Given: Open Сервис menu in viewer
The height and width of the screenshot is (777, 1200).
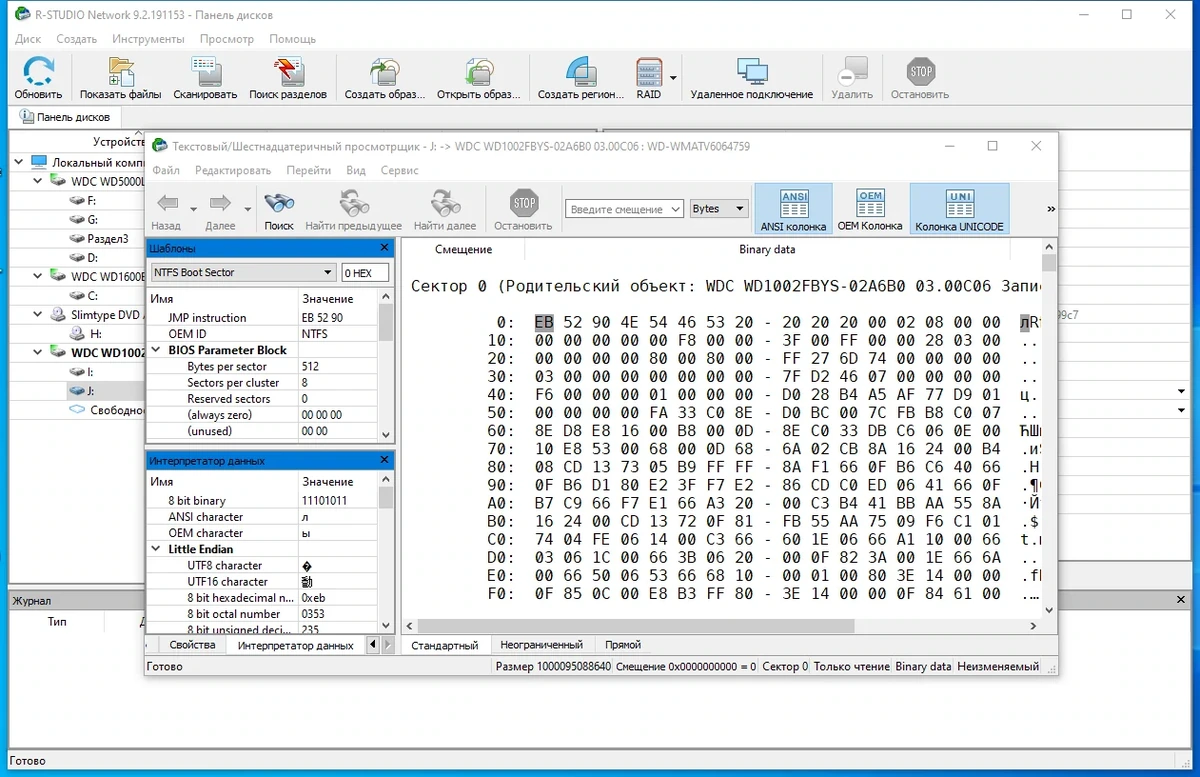Looking at the screenshot, I should pyautogui.click(x=400, y=171).
